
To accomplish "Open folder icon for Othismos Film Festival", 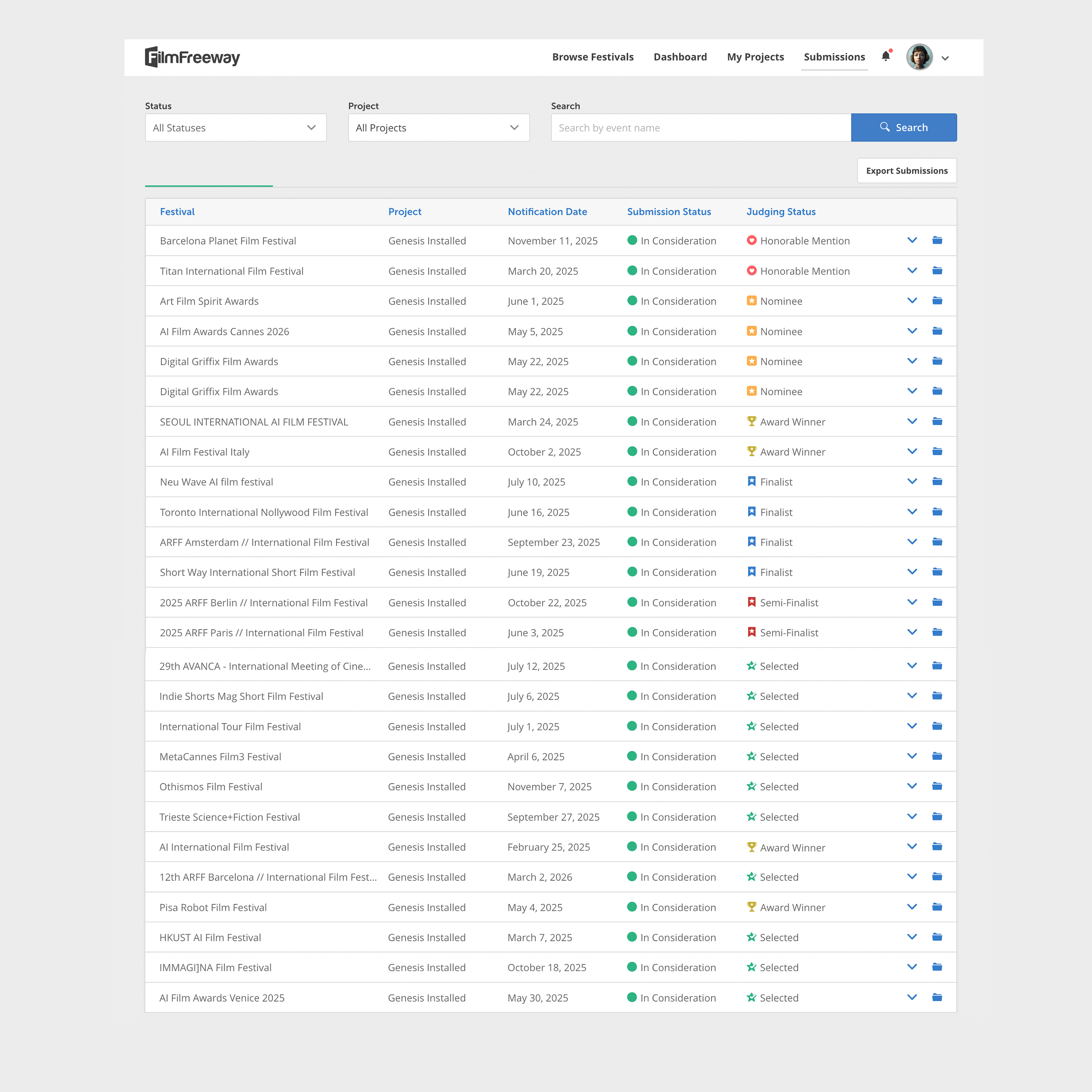I will (x=937, y=786).
